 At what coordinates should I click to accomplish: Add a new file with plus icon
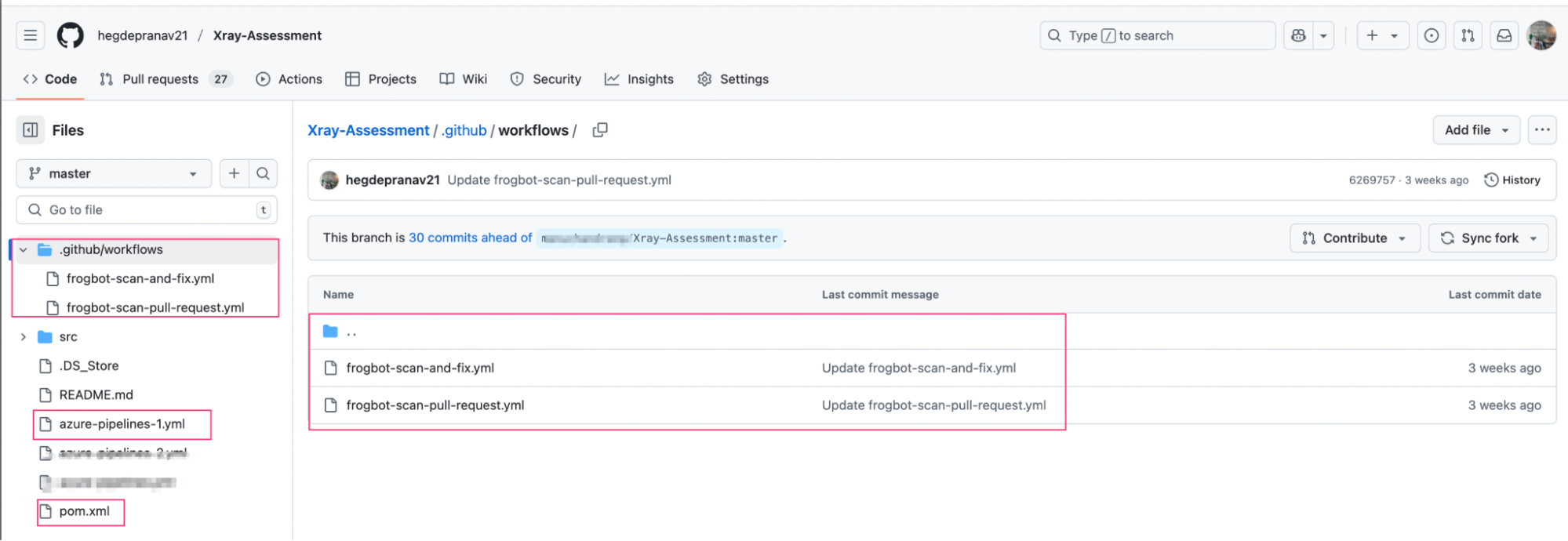[234, 173]
